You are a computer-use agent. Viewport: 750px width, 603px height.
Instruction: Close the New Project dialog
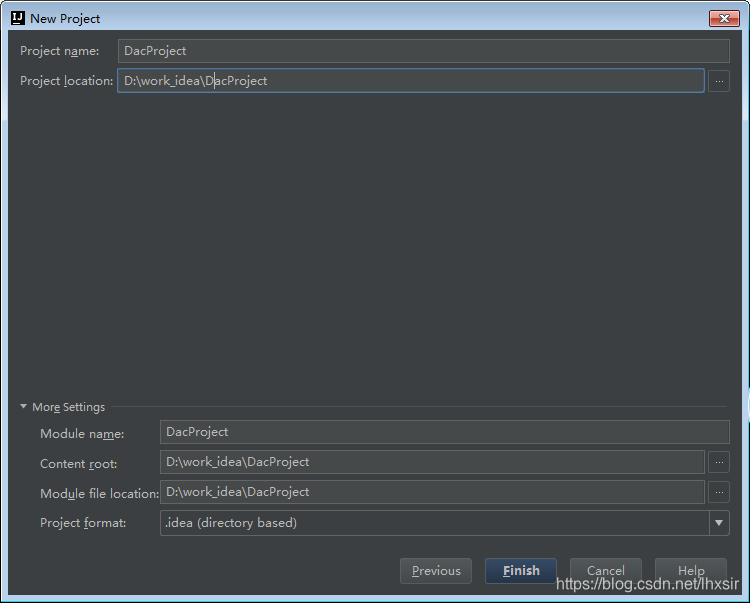tap(724, 18)
